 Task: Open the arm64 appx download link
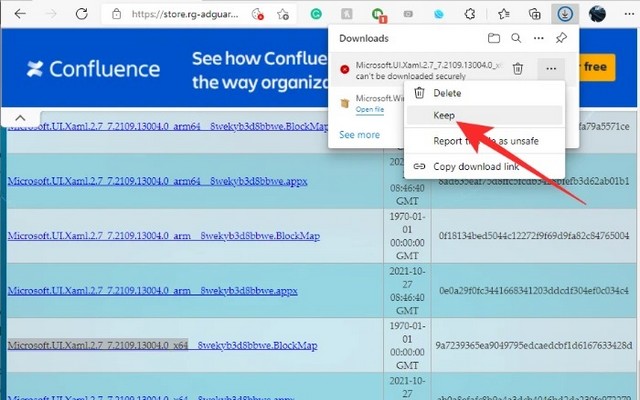[x=158, y=181]
